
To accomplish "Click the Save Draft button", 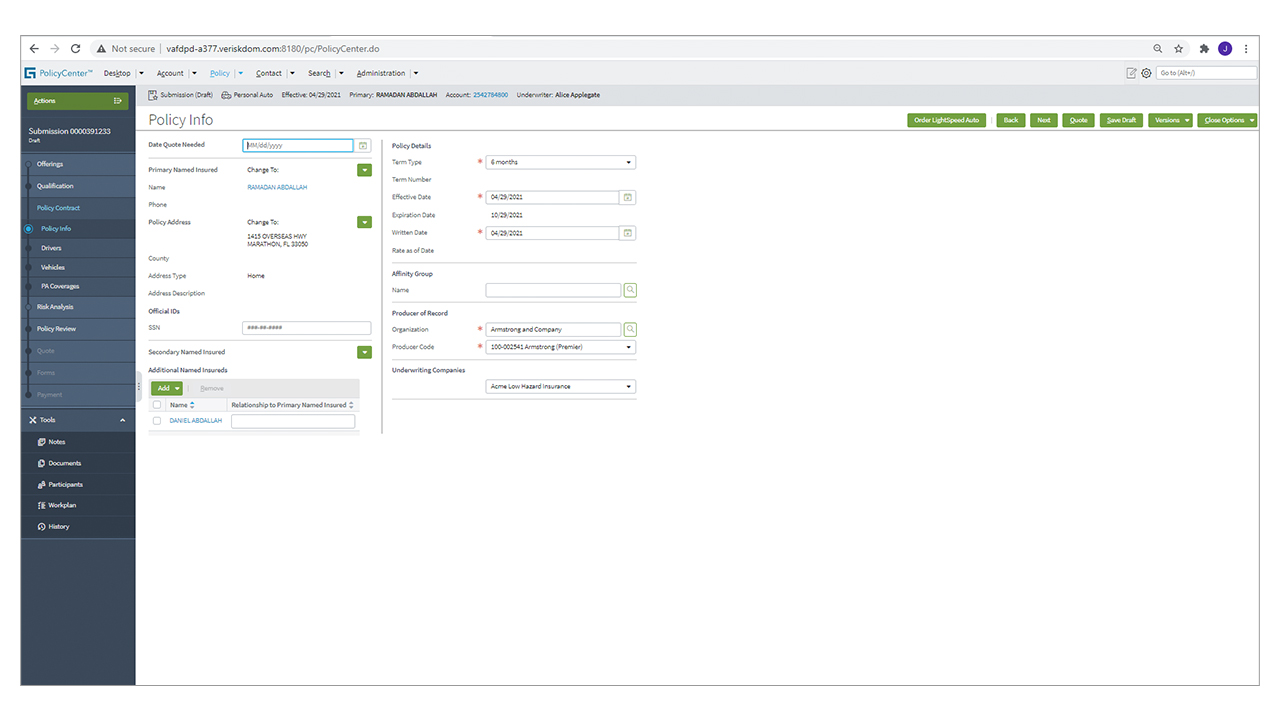I will coord(1121,120).
